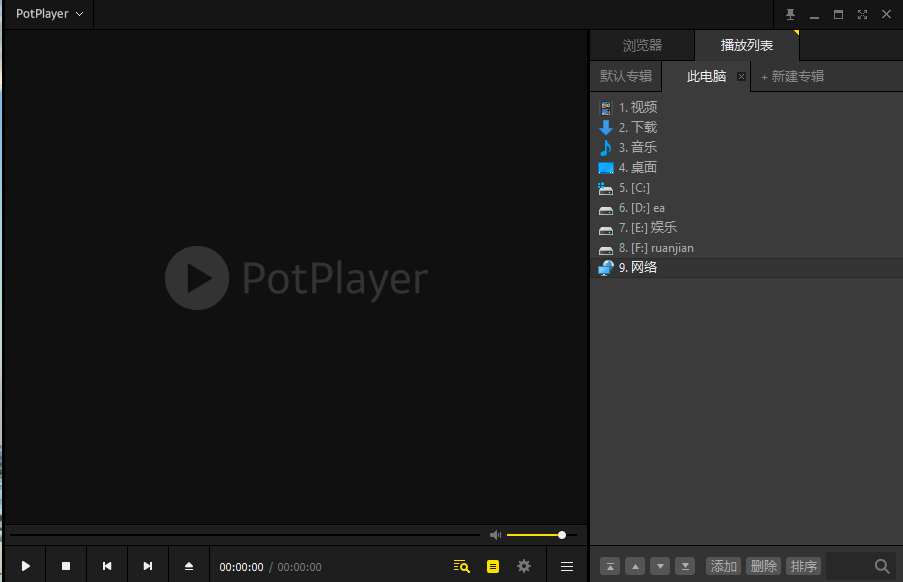Open the PotPlayer main menu dropdown

click(49, 14)
